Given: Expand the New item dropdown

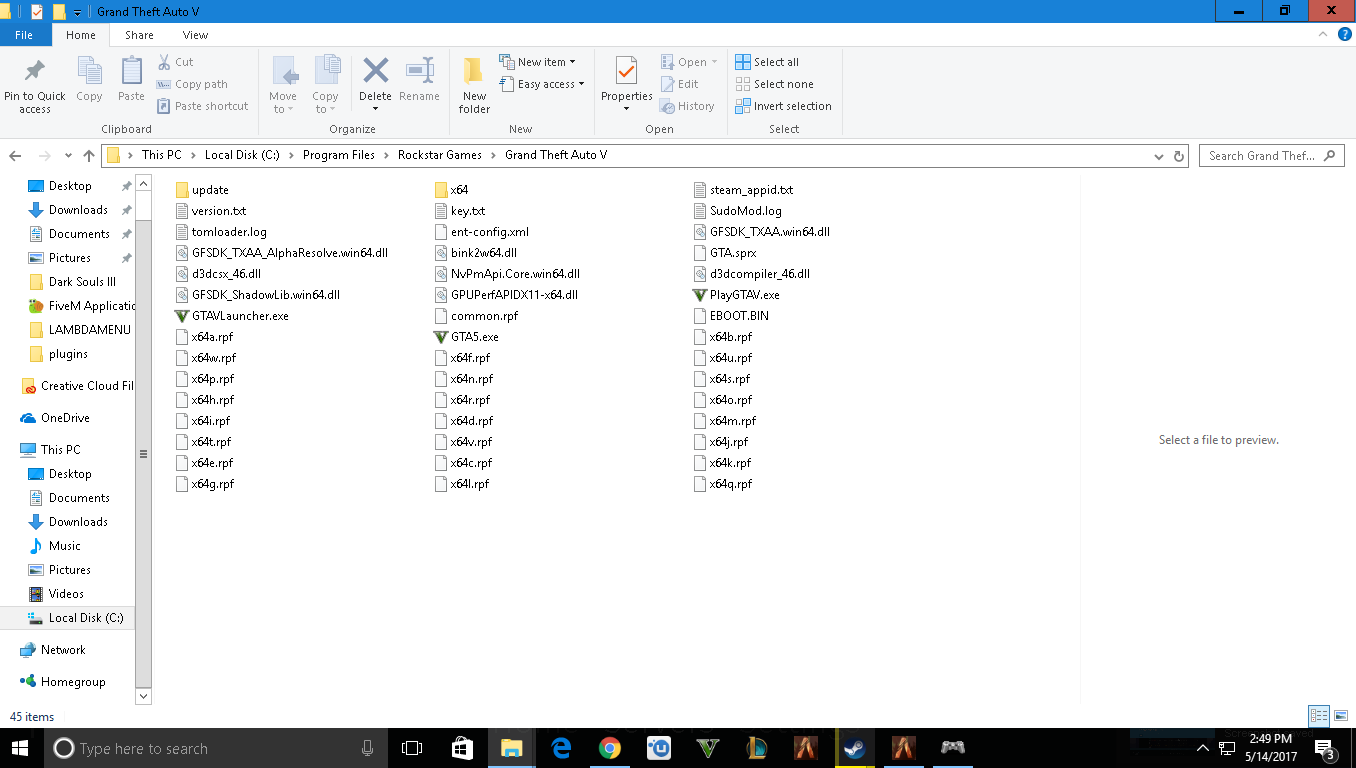Looking at the screenshot, I should pyautogui.click(x=537, y=62).
